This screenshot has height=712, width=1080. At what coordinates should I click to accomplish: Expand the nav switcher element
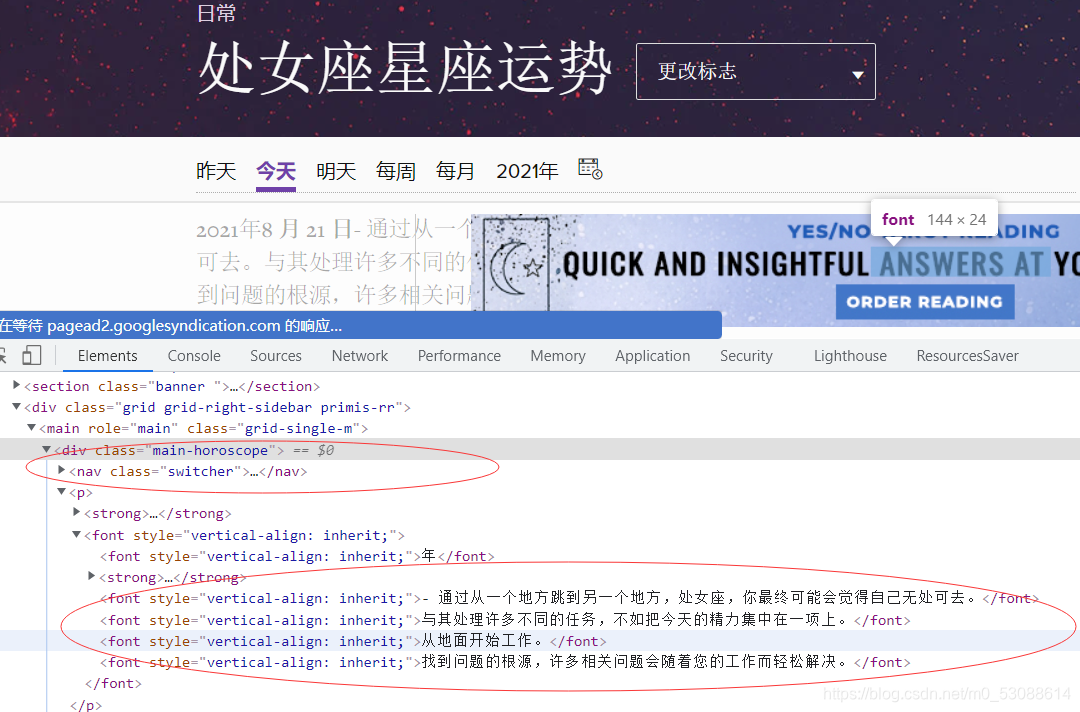pos(61,471)
